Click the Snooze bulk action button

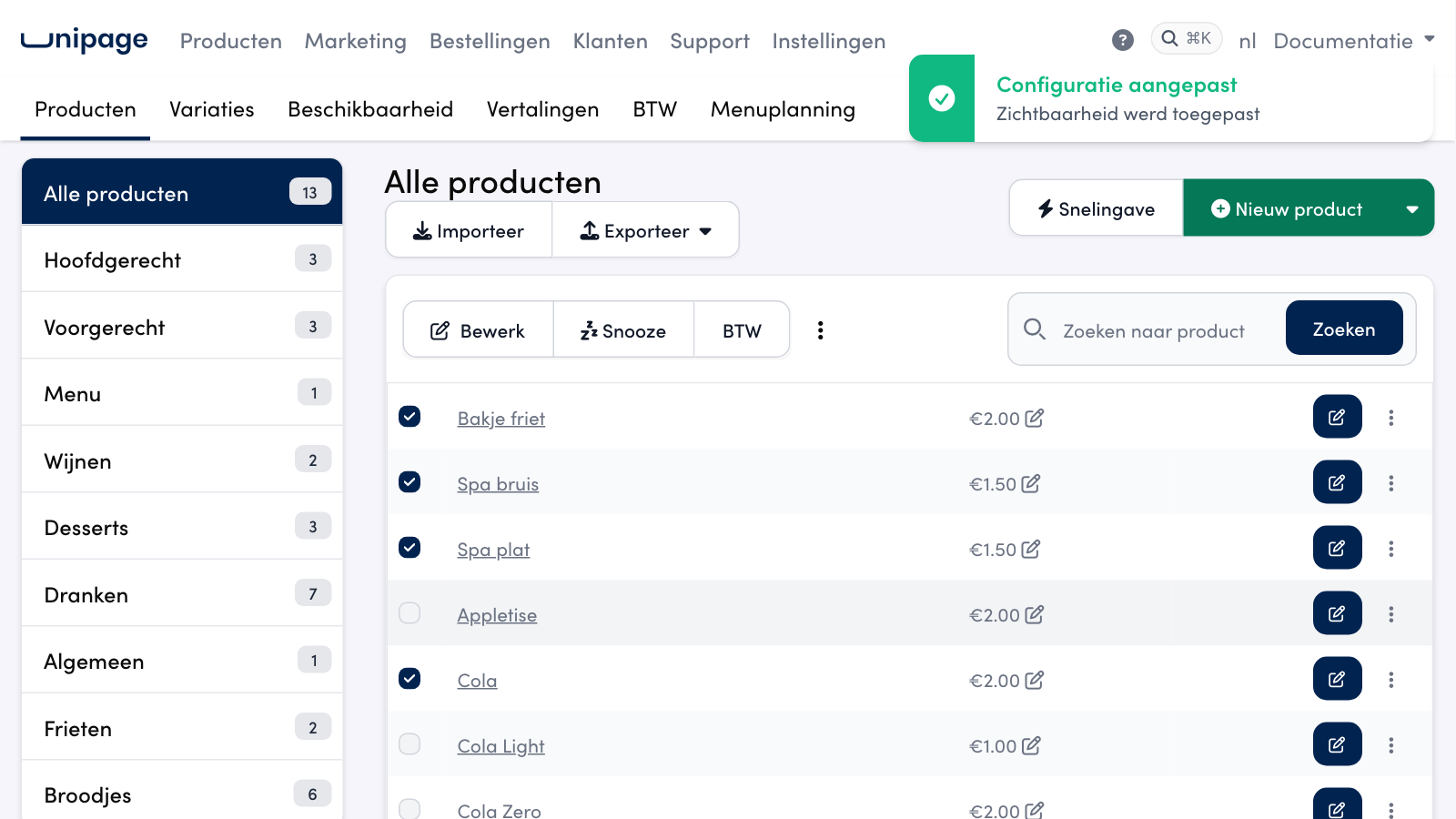click(623, 330)
